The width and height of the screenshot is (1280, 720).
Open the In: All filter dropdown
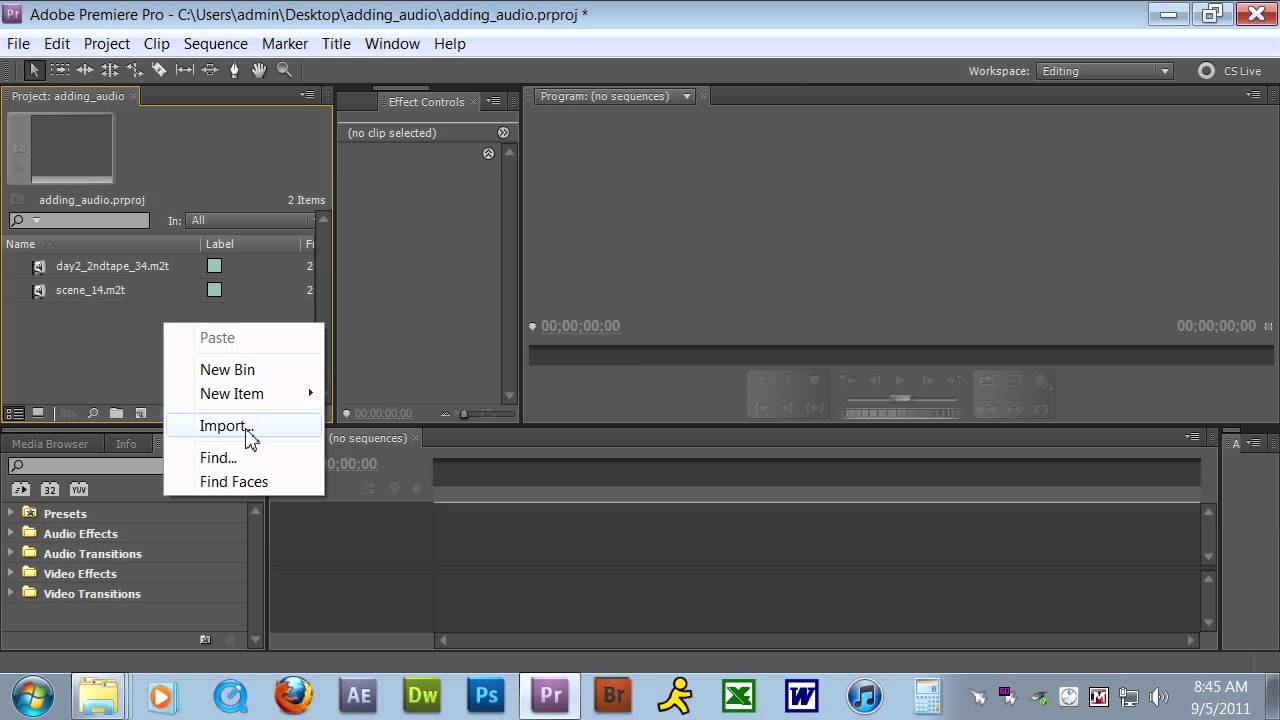coord(252,220)
